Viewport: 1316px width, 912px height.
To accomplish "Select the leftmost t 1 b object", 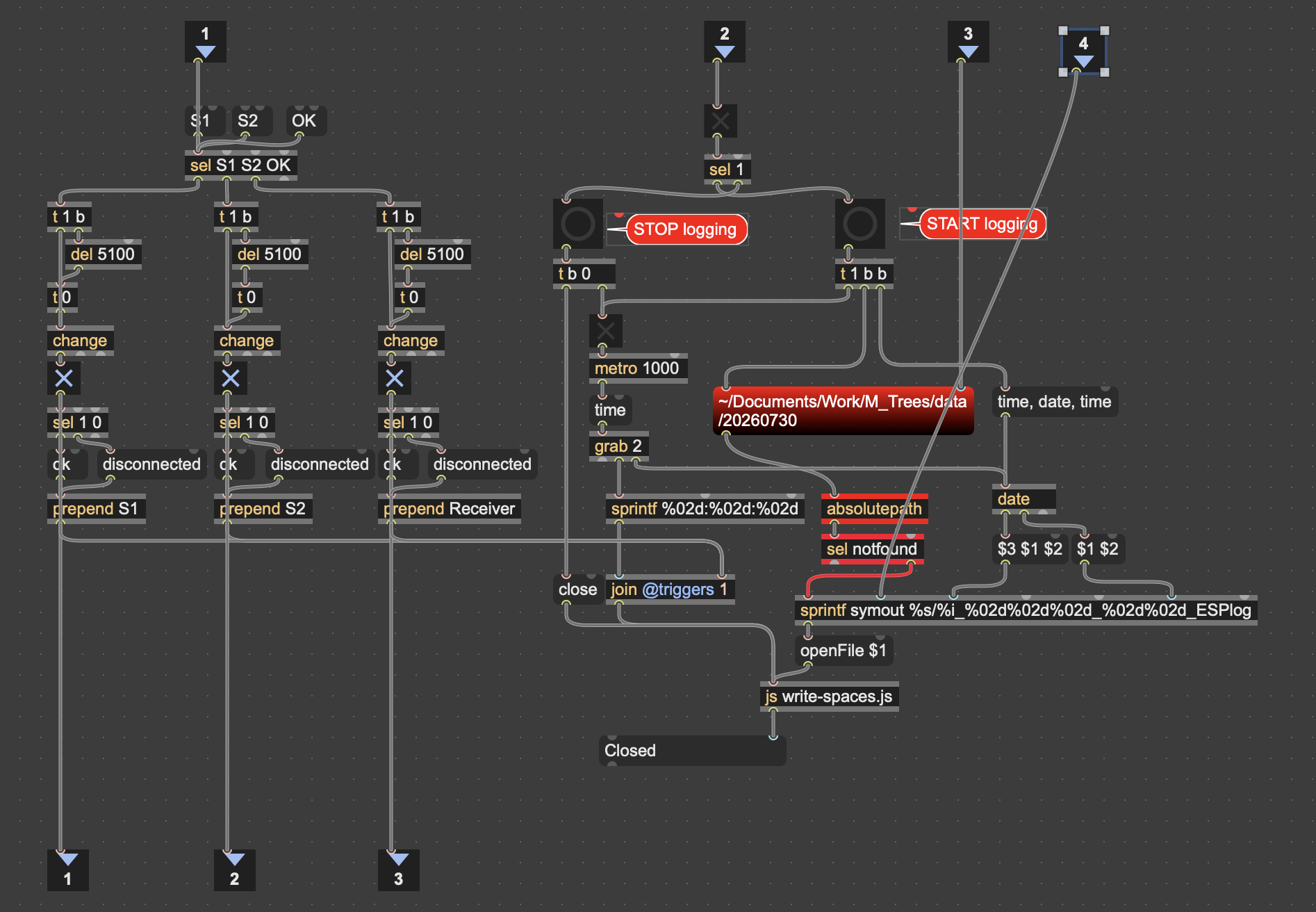I will pos(69,217).
